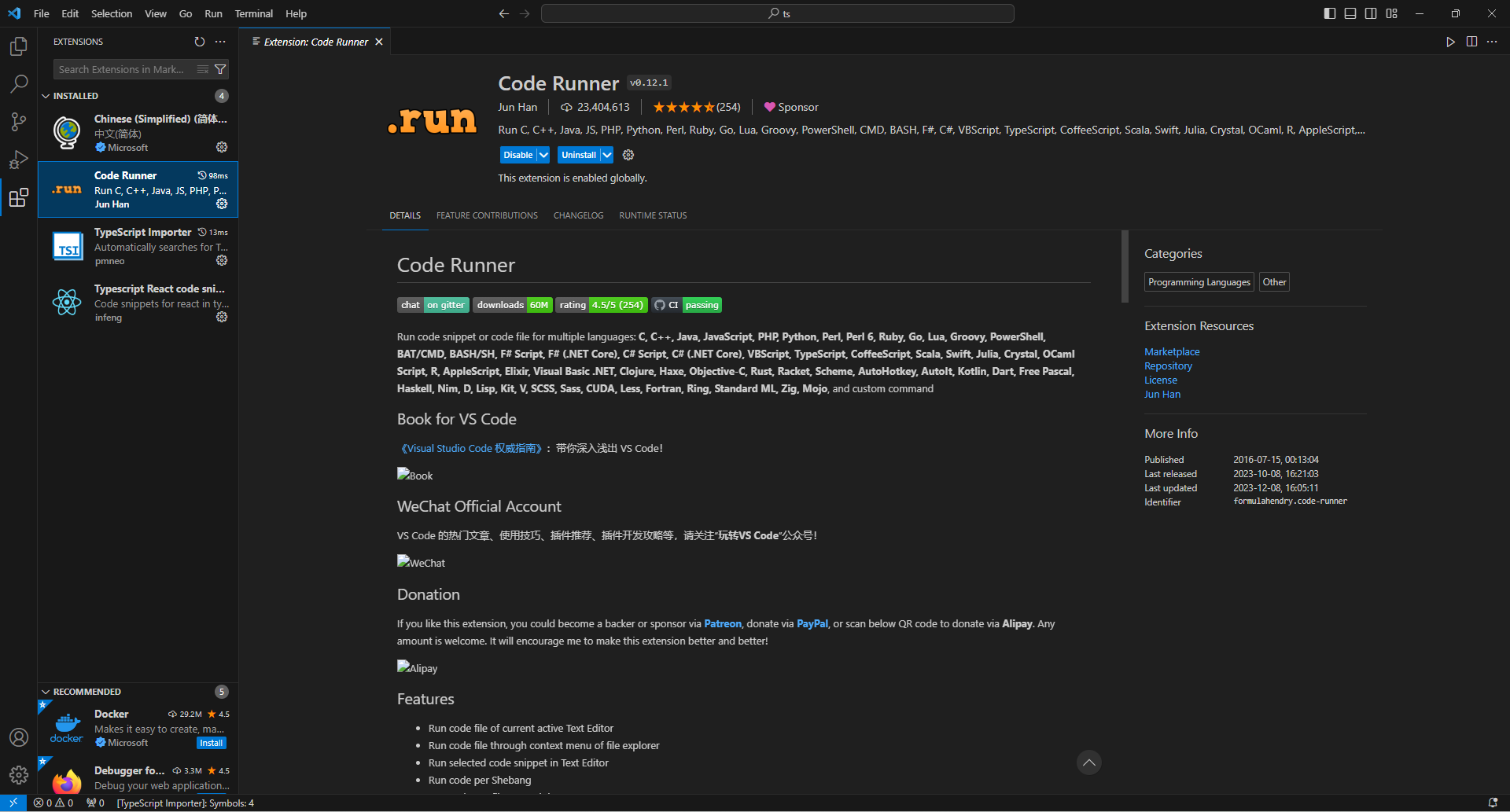Click Jun Han publisher name in header

coord(517,107)
